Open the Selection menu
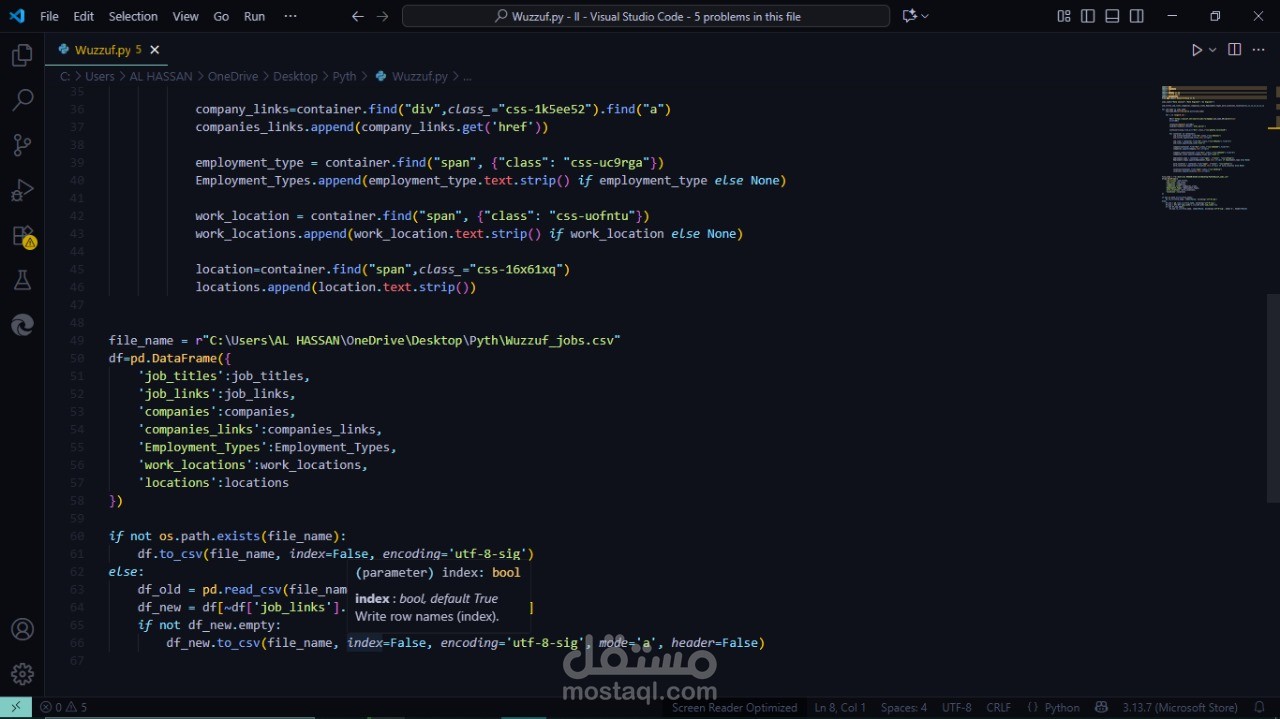The image size is (1280, 719). [x=133, y=16]
